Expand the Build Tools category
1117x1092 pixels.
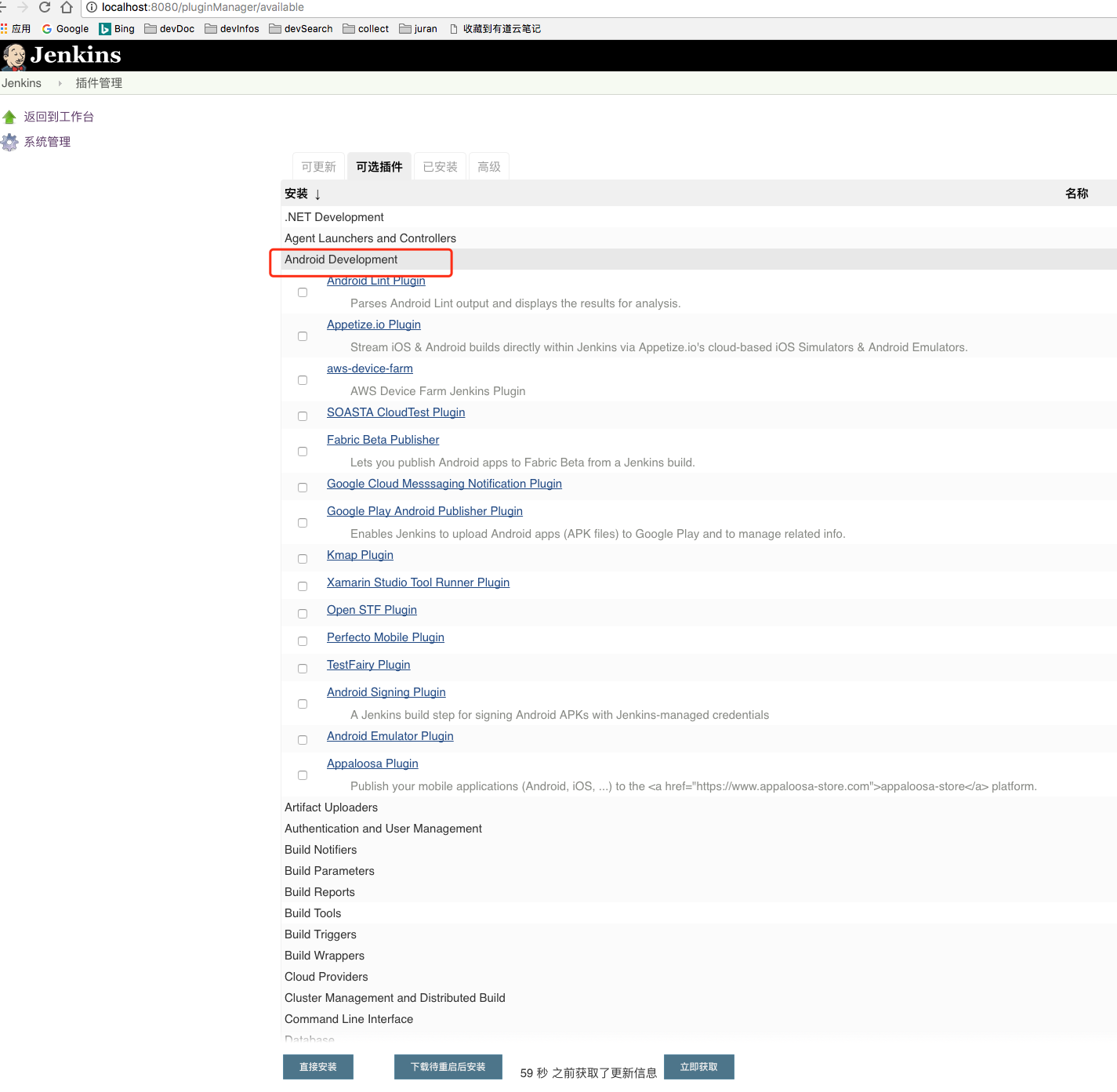313,913
